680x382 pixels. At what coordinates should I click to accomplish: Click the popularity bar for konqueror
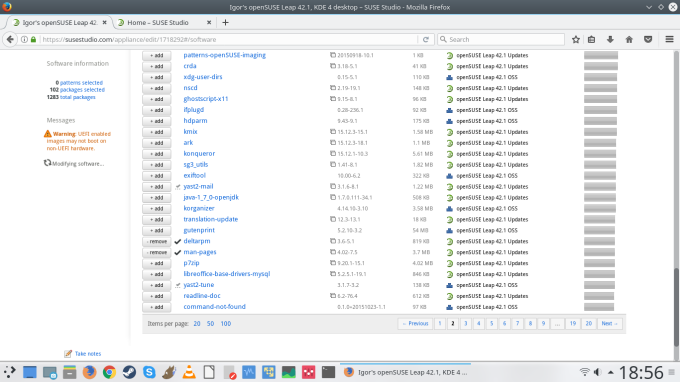click(x=600, y=154)
